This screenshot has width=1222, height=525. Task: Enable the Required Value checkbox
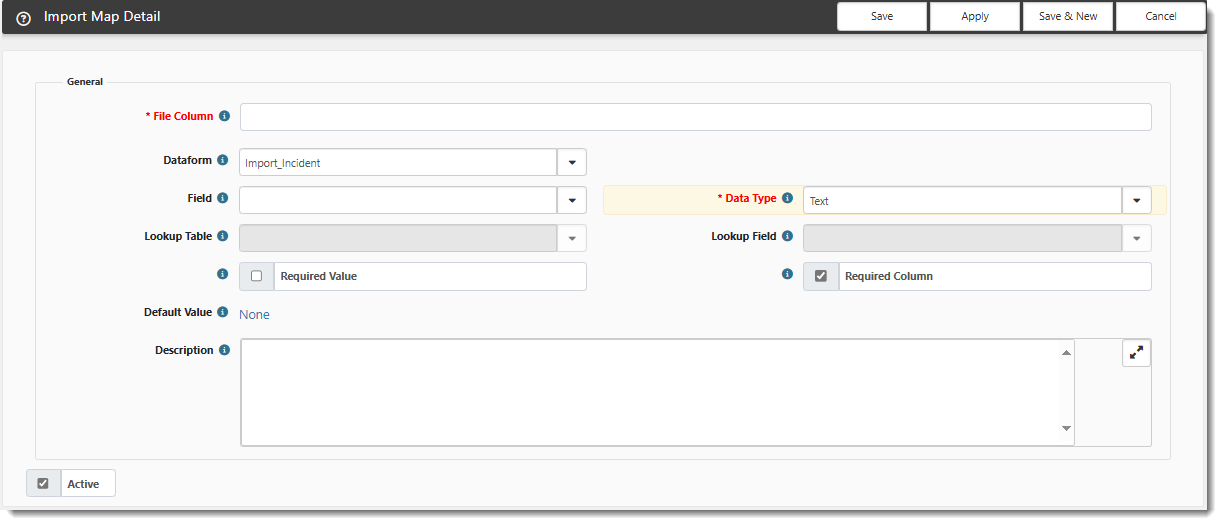pyautogui.click(x=256, y=276)
